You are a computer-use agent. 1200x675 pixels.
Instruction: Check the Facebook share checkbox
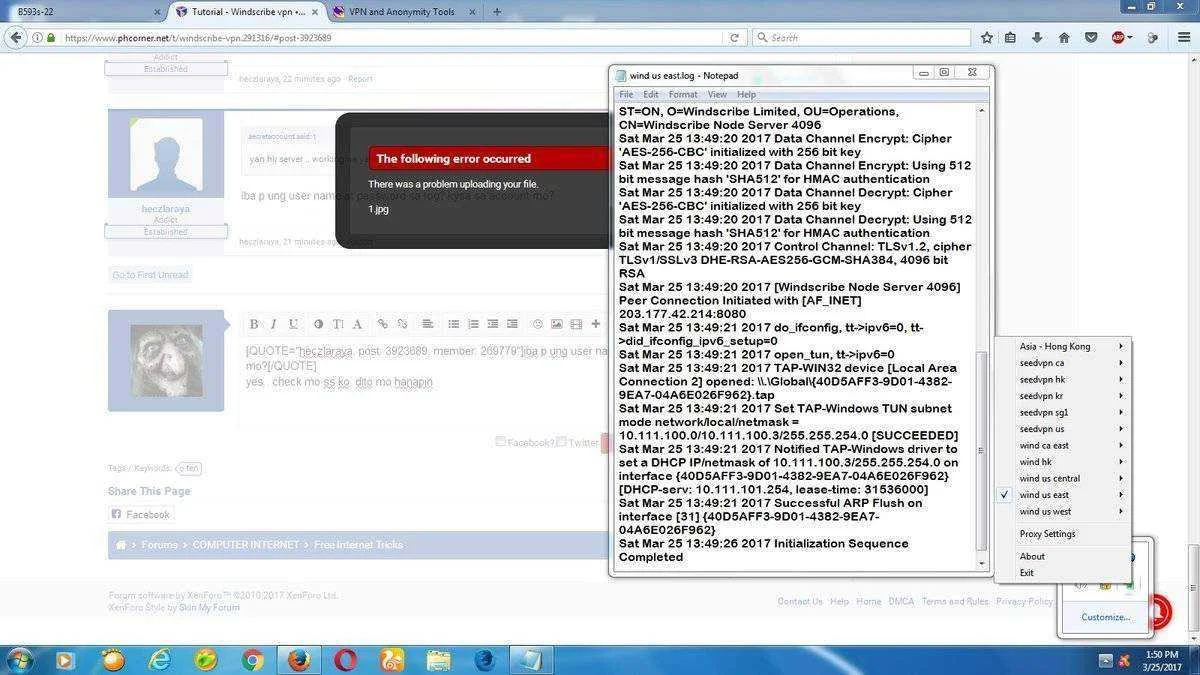[501, 441]
